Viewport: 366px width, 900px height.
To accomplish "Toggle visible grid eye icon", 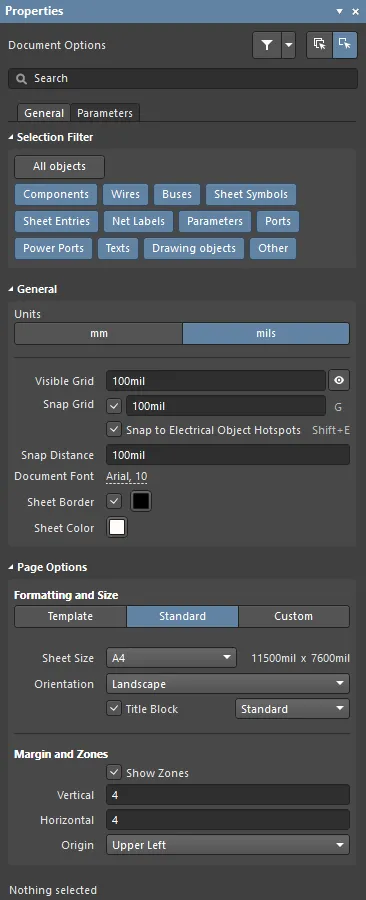I will (x=339, y=381).
